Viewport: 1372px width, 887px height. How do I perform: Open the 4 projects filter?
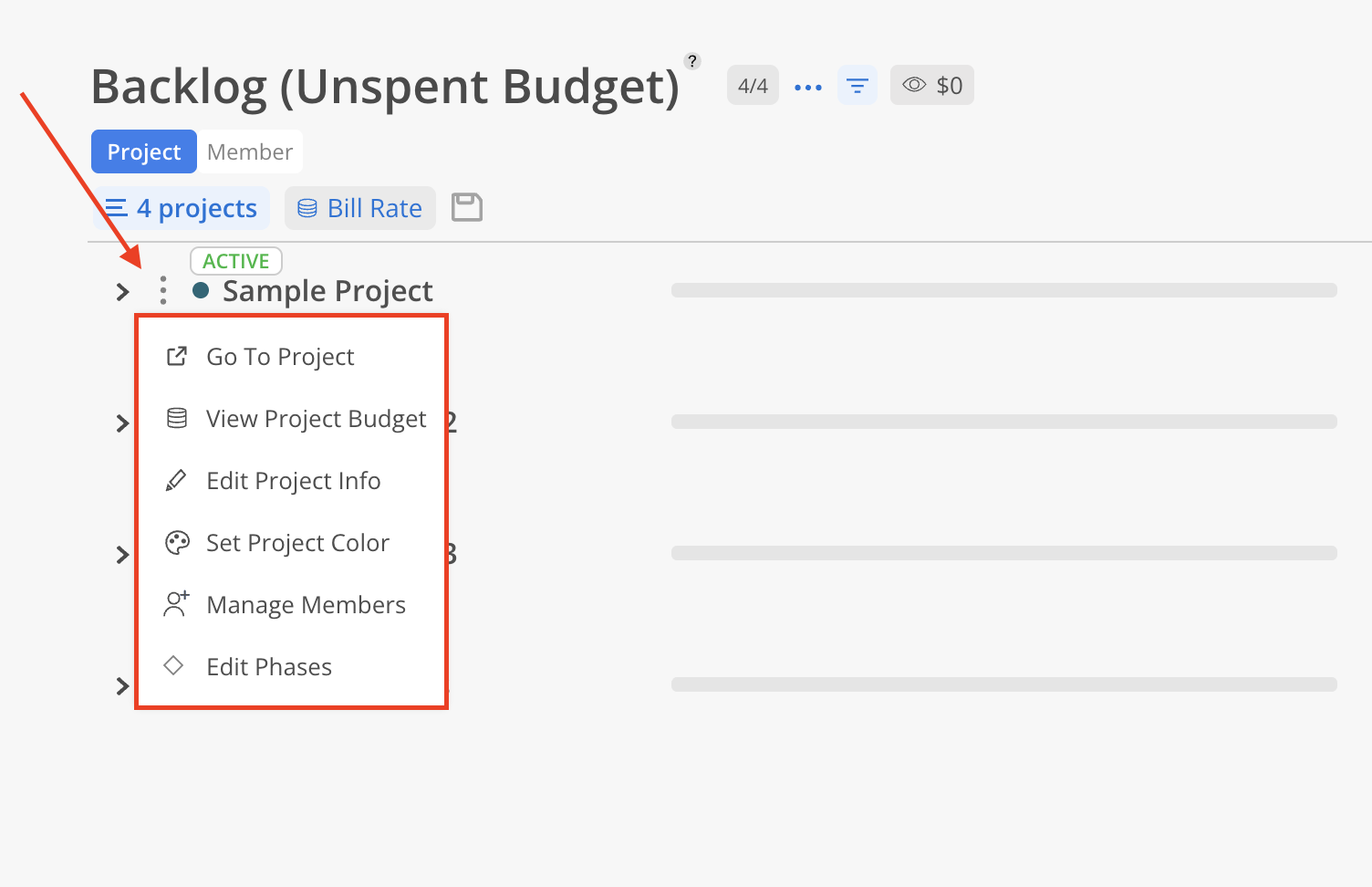tap(182, 209)
